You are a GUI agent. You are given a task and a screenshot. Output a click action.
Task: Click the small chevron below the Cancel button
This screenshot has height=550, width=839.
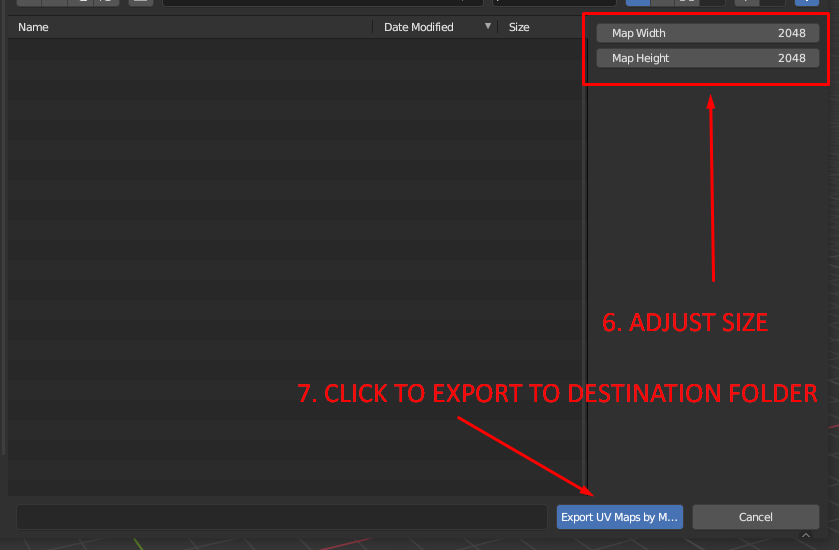pos(806,535)
